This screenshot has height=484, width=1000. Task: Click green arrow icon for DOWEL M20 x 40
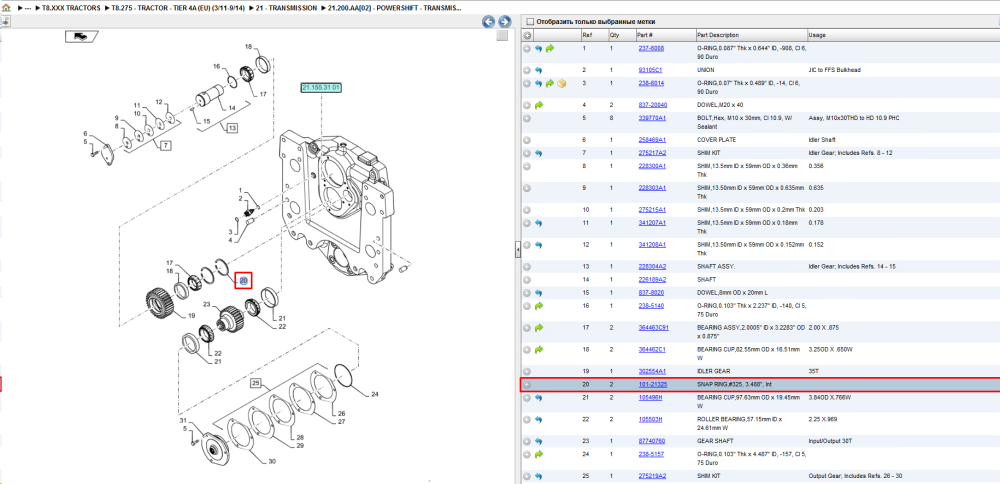(x=538, y=105)
